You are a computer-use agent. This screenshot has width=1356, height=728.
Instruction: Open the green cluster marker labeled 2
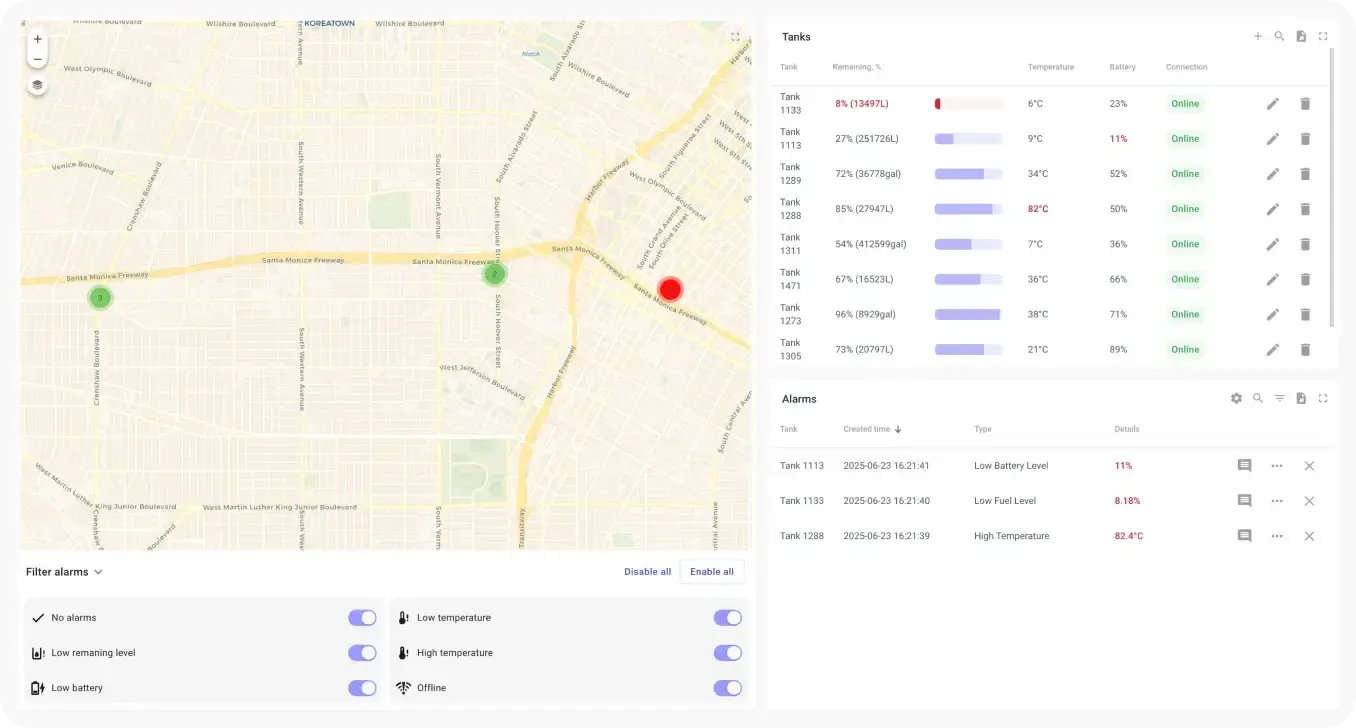coord(494,274)
